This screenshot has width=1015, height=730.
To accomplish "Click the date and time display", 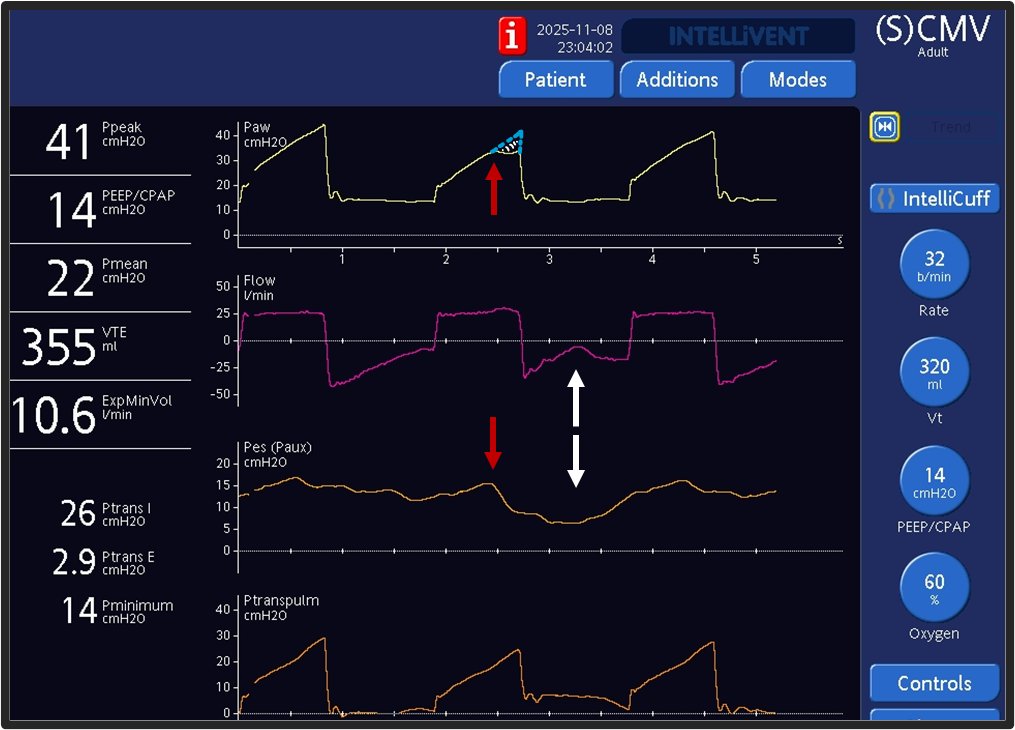I will coord(575,39).
